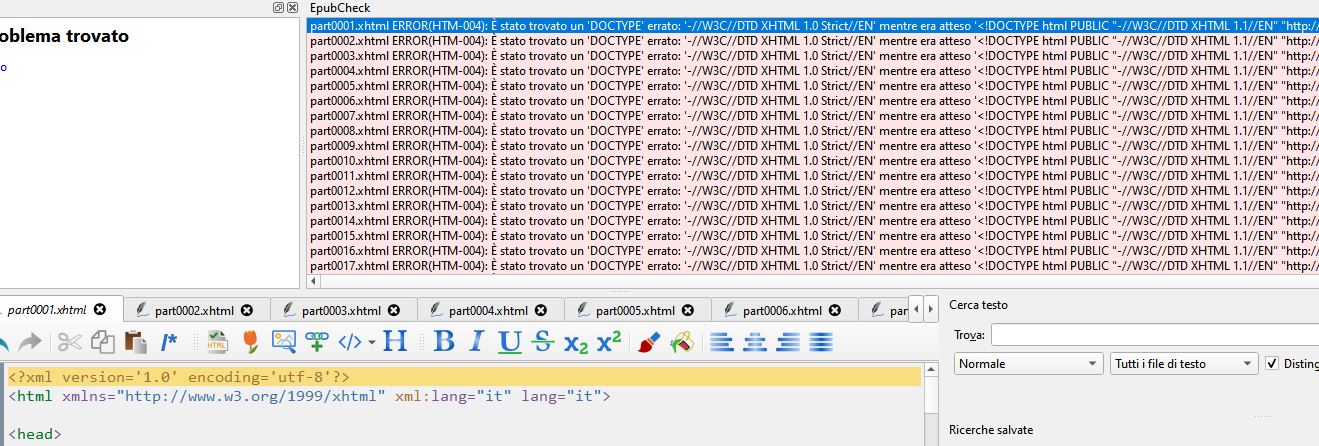Click the superscript x² icon

[x=609, y=342]
